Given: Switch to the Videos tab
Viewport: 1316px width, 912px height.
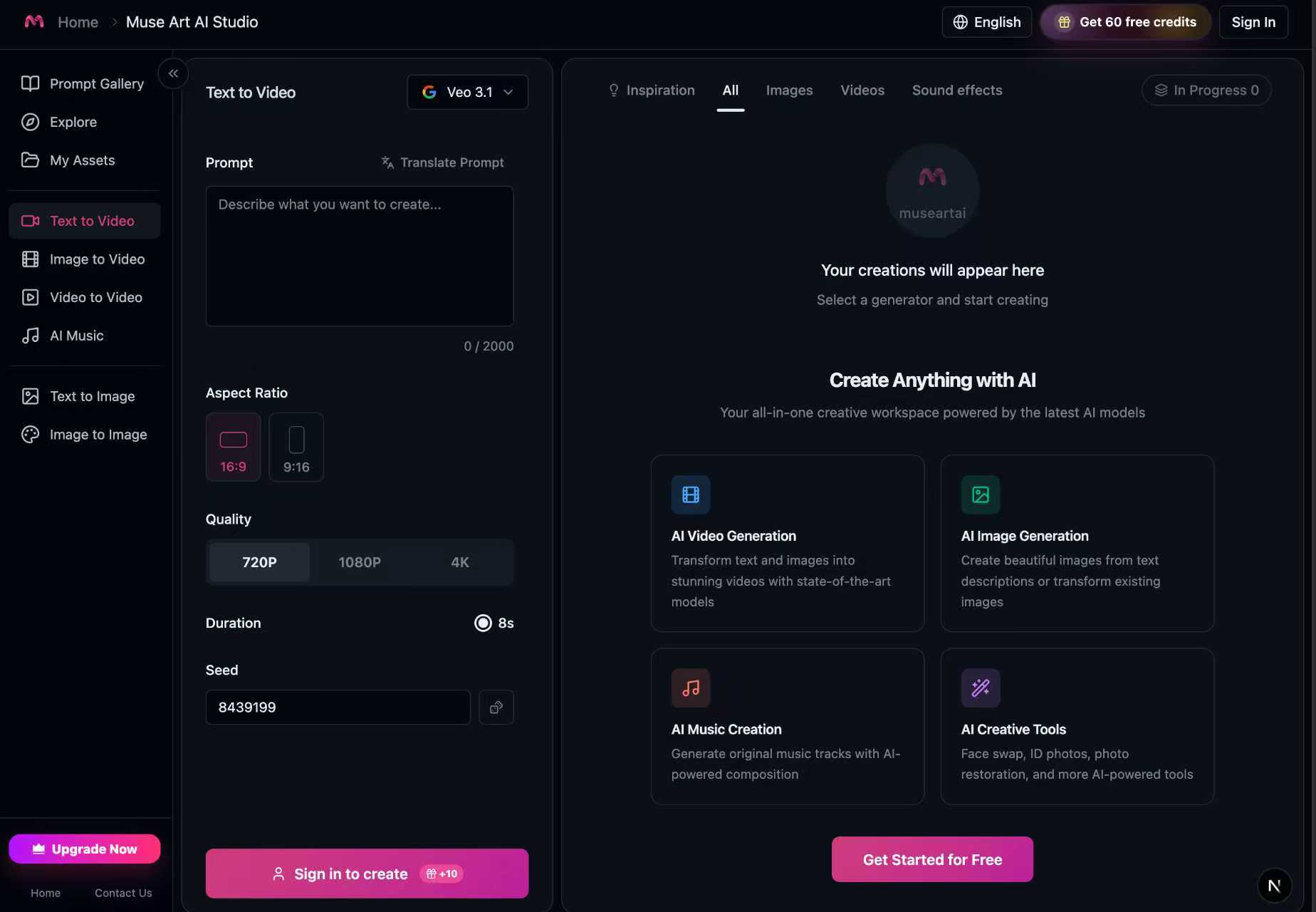Looking at the screenshot, I should (862, 90).
